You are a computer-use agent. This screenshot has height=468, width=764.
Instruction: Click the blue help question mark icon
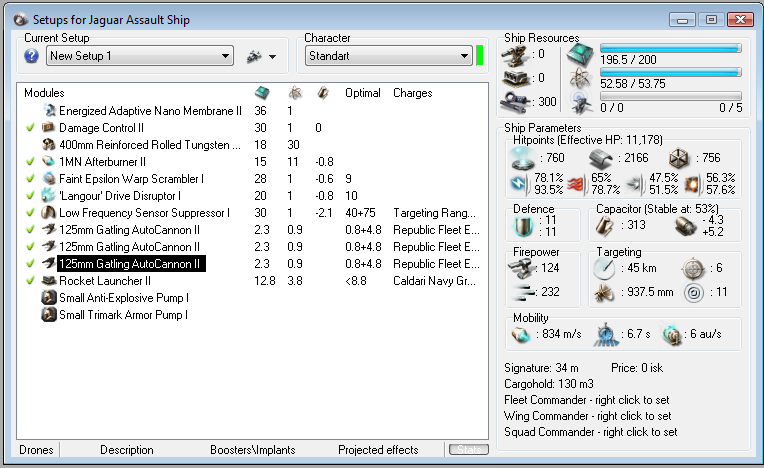click(x=32, y=56)
